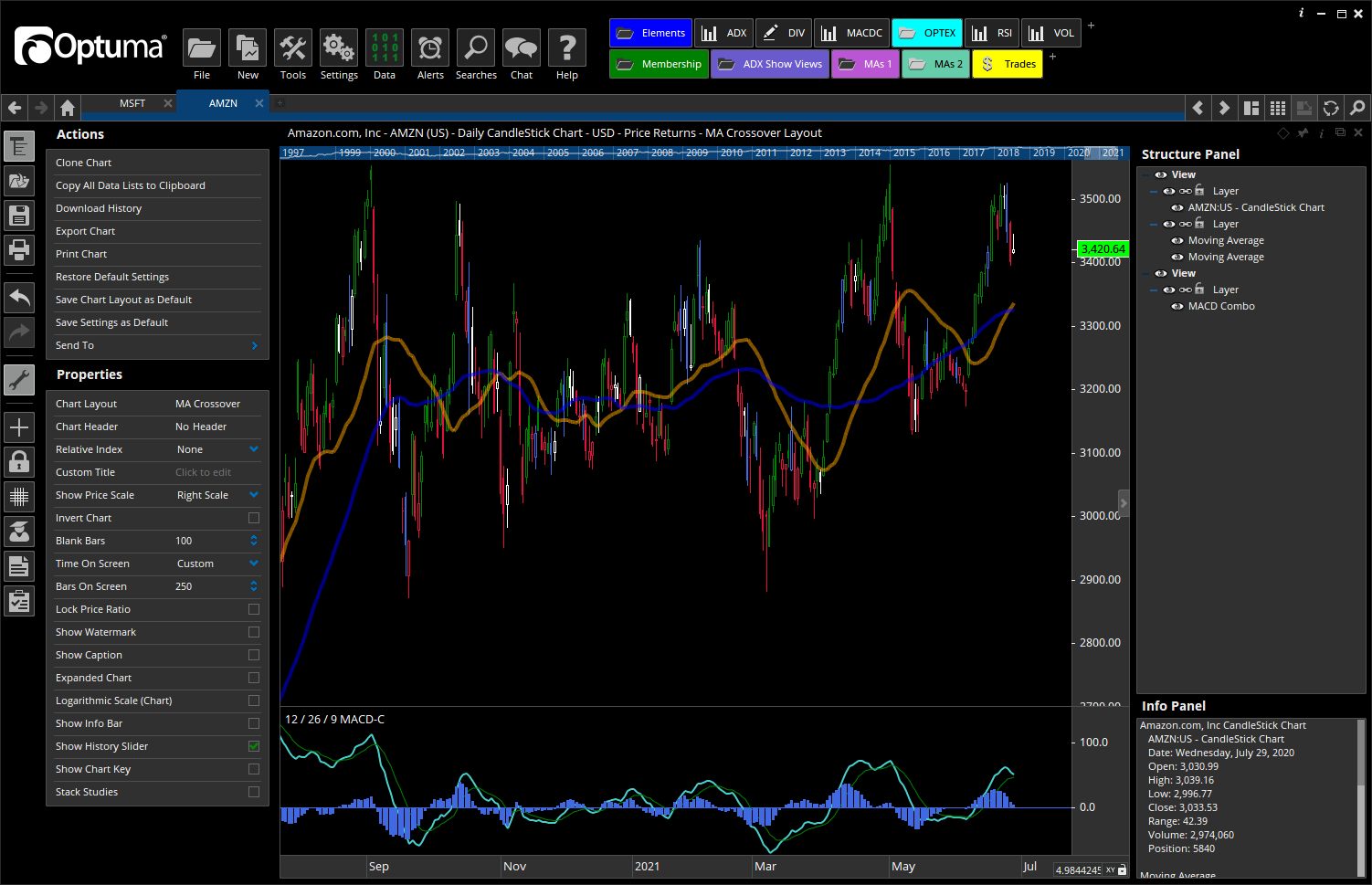Click the New toolbar icon
1372x885 pixels.
[x=248, y=47]
